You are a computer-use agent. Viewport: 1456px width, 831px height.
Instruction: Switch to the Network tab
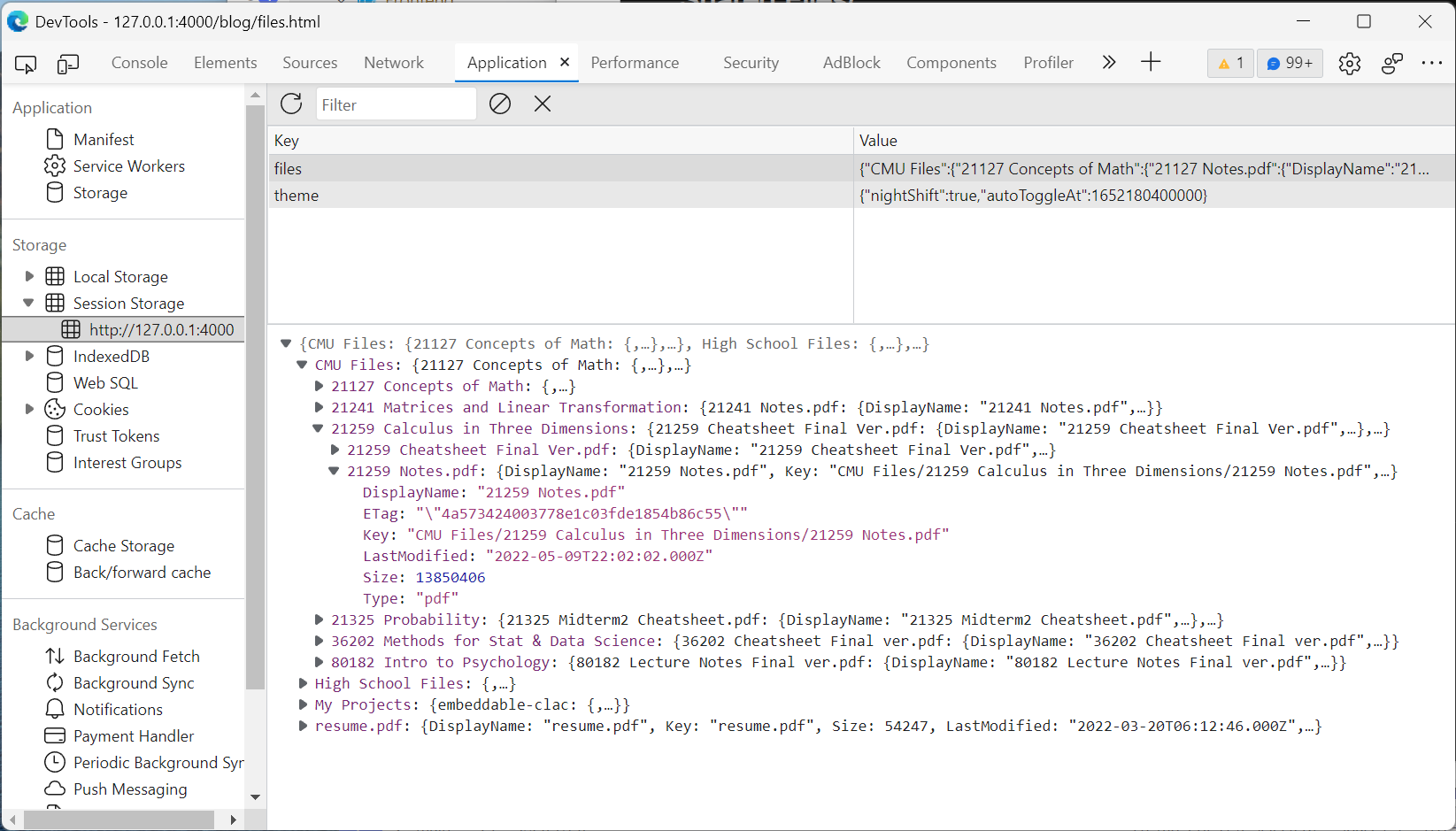394,63
